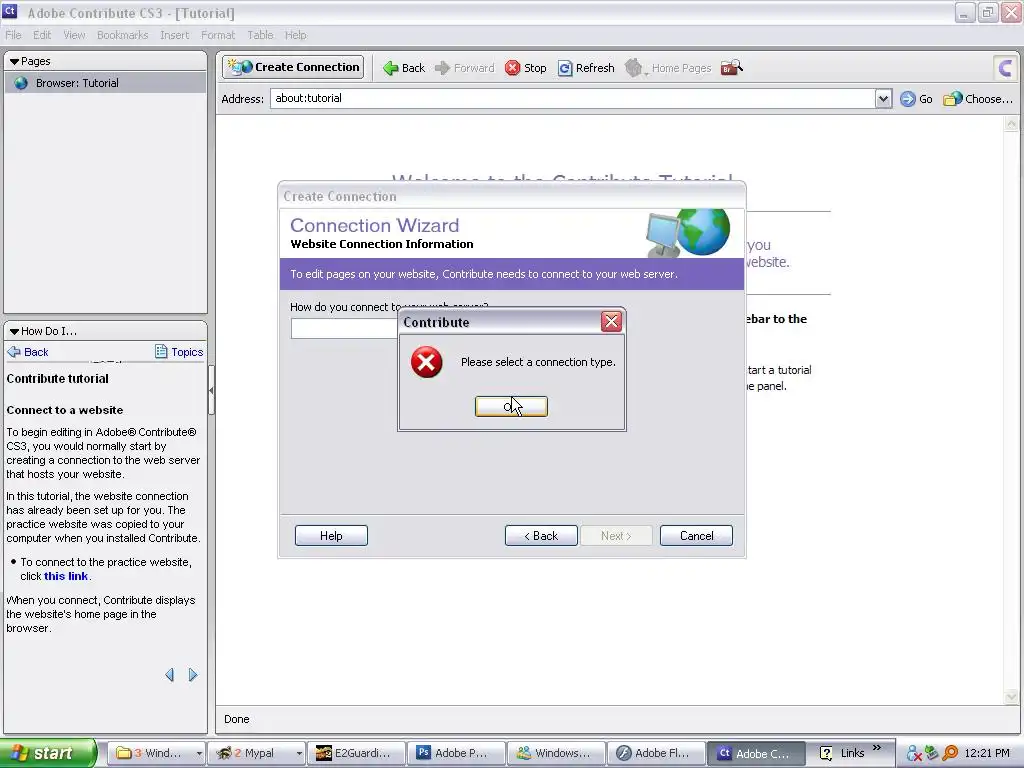Screen dimensions: 1024x768
Task: Click the Windows Start button
Action: pyautogui.click(x=48, y=753)
